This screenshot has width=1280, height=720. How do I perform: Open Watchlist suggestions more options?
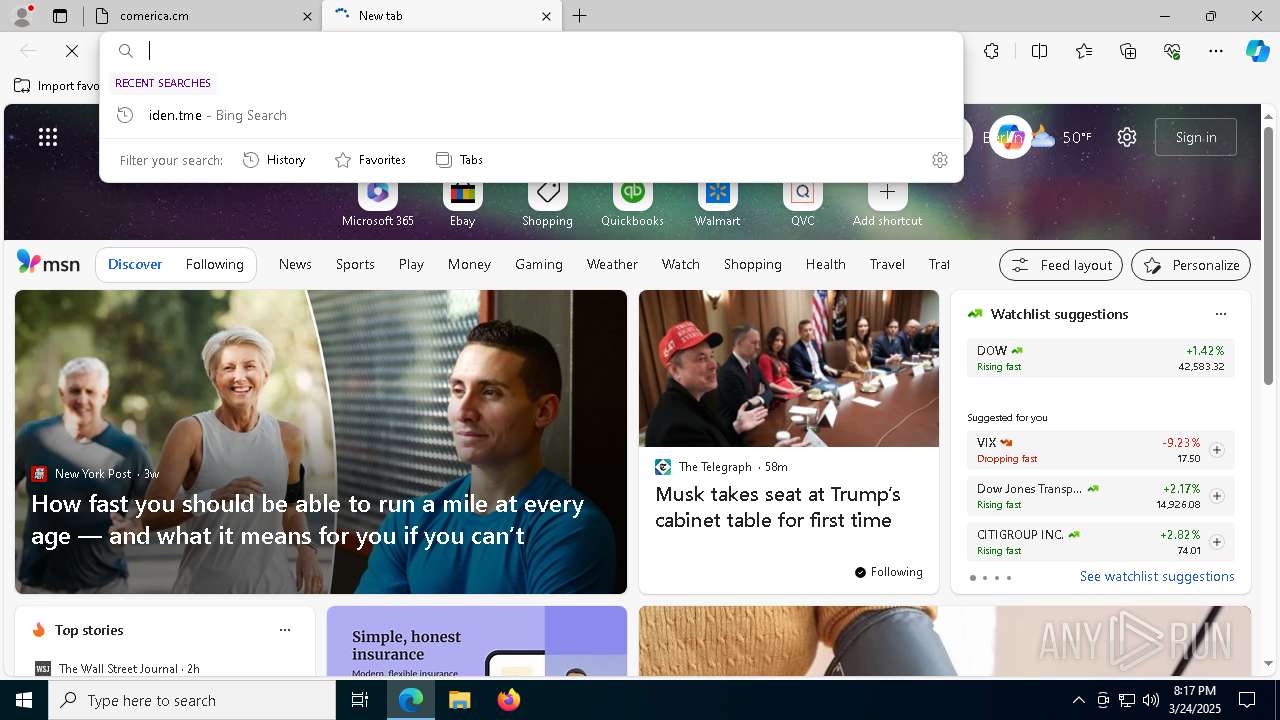[x=1220, y=314]
